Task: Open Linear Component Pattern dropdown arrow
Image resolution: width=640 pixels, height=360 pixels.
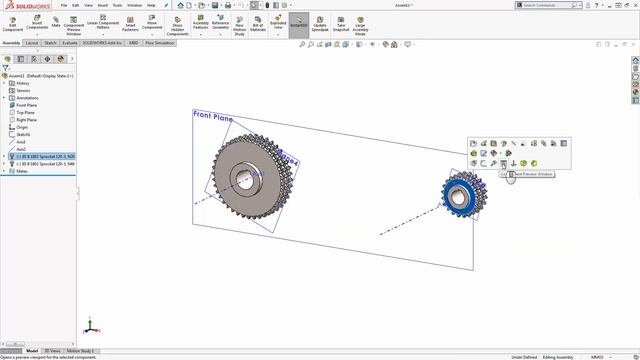Action: click(x=103, y=34)
